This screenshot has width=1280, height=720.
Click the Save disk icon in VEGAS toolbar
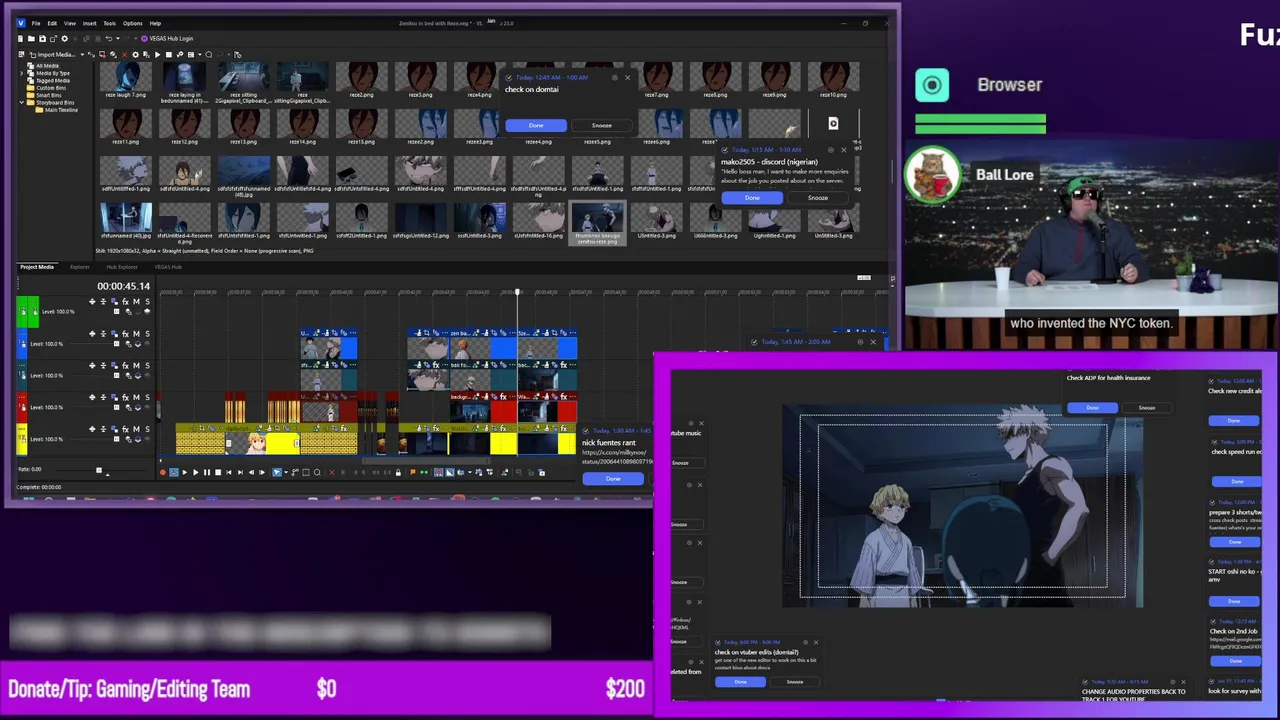pyautogui.click(x=42, y=39)
